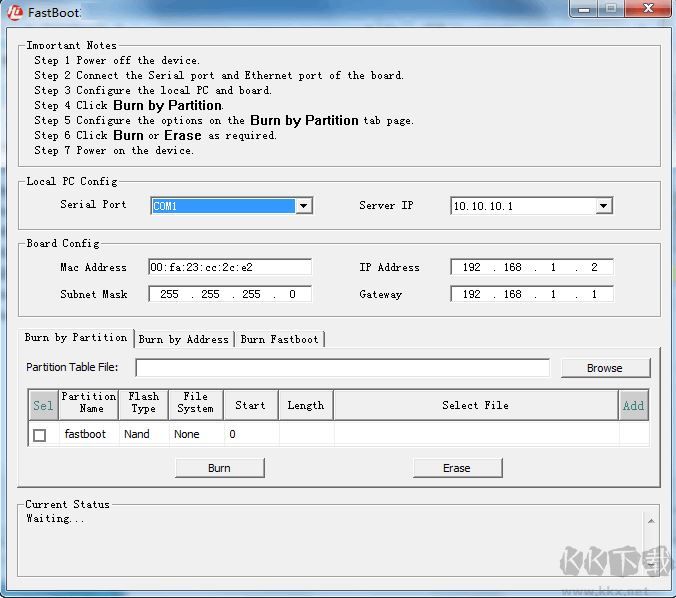Tick the fastboot partition checkbox
Image resolution: width=676 pixels, height=598 pixels.
(x=40, y=435)
